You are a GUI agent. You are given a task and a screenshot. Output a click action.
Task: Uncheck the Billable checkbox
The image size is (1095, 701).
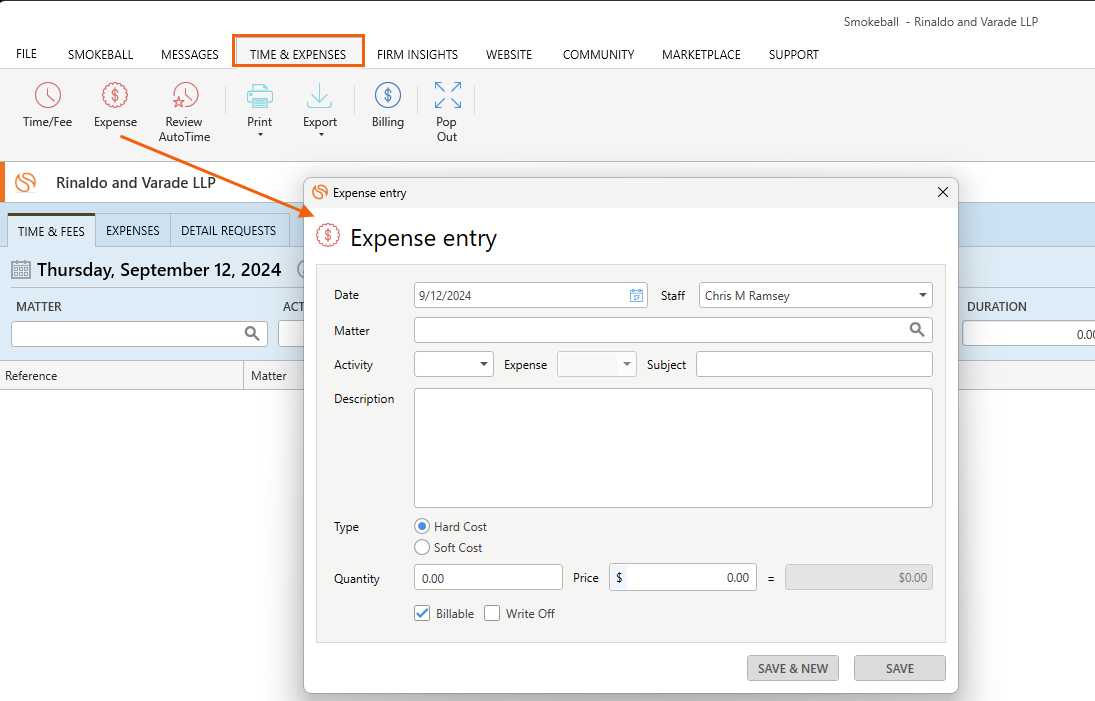click(422, 613)
